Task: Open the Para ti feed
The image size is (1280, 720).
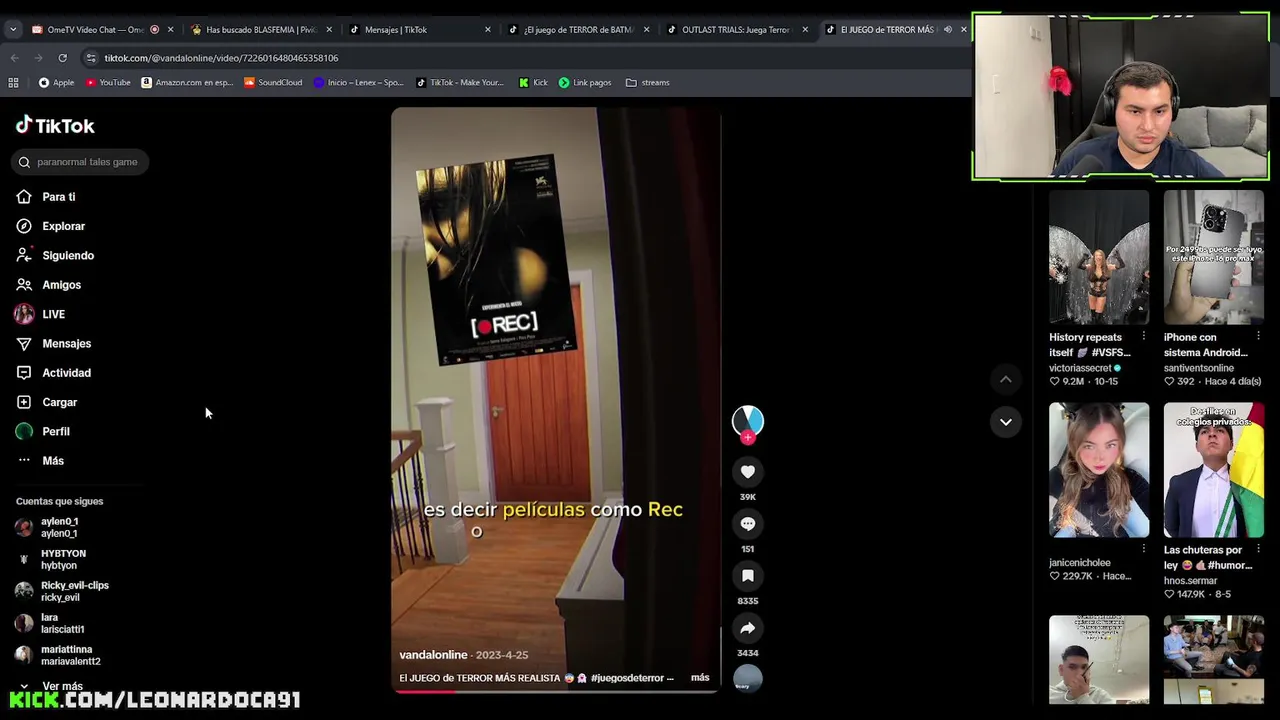Action: pyautogui.click(x=46, y=197)
